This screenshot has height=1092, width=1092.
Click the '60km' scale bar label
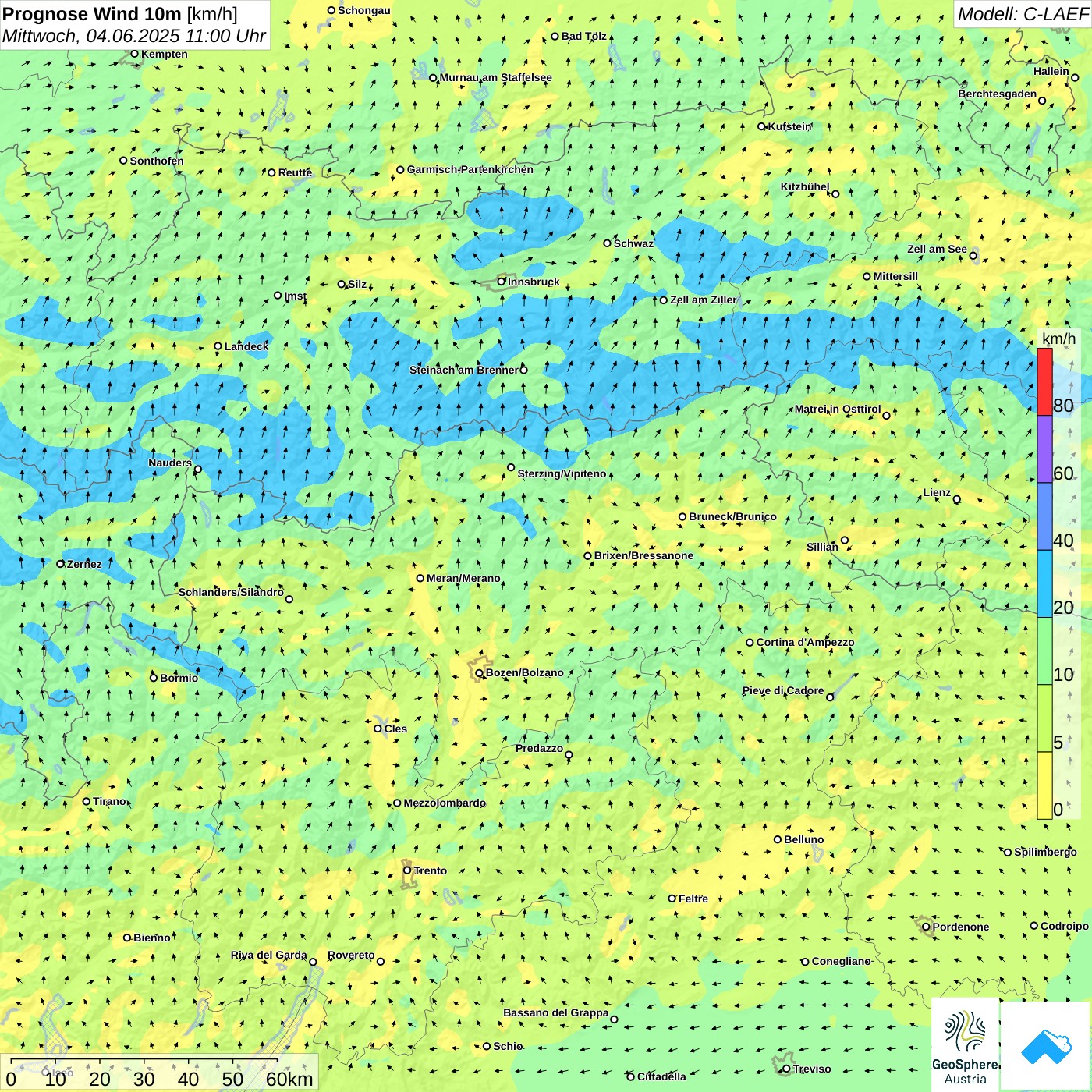click(x=289, y=1079)
